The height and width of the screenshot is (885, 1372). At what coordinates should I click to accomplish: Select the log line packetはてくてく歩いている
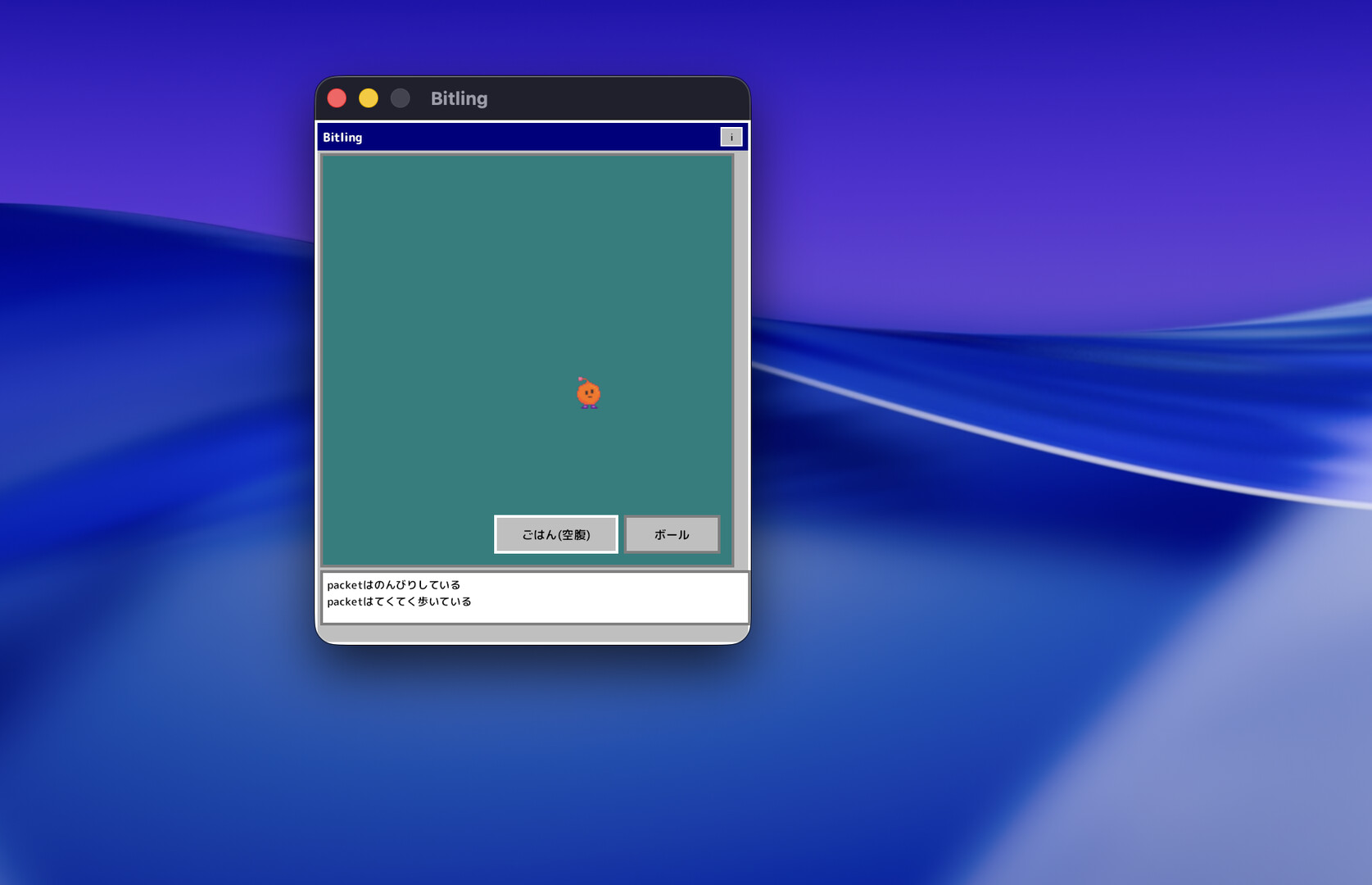coord(399,601)
